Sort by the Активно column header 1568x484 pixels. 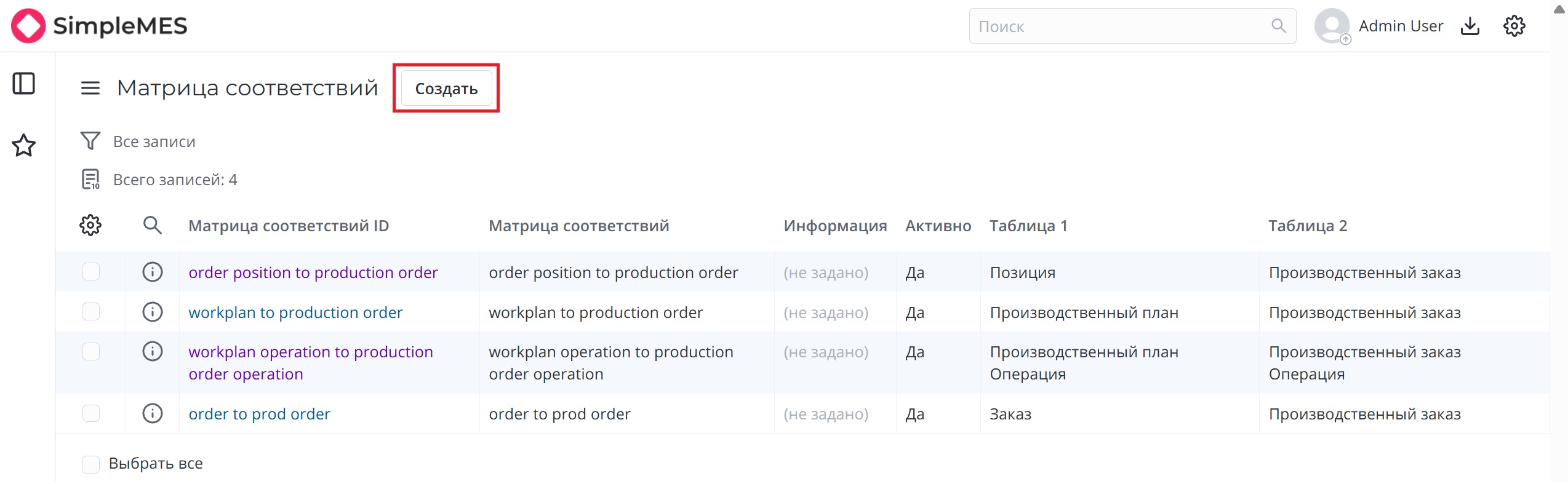(938, 226)
